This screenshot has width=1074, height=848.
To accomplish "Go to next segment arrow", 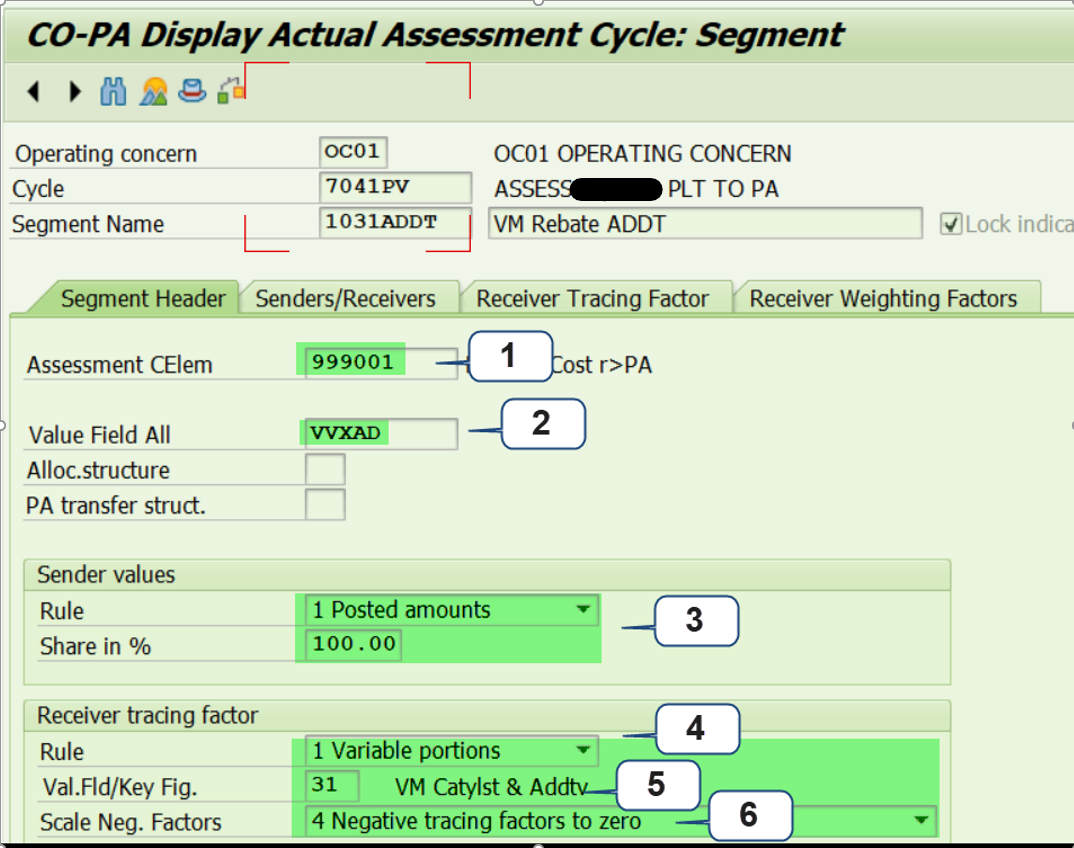I will pyautogui.click(x=74, y=92).
